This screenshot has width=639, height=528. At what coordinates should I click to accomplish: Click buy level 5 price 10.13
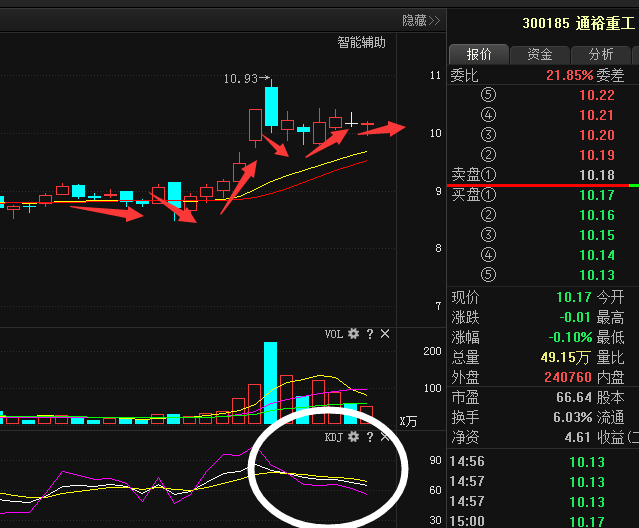(596, 275)
